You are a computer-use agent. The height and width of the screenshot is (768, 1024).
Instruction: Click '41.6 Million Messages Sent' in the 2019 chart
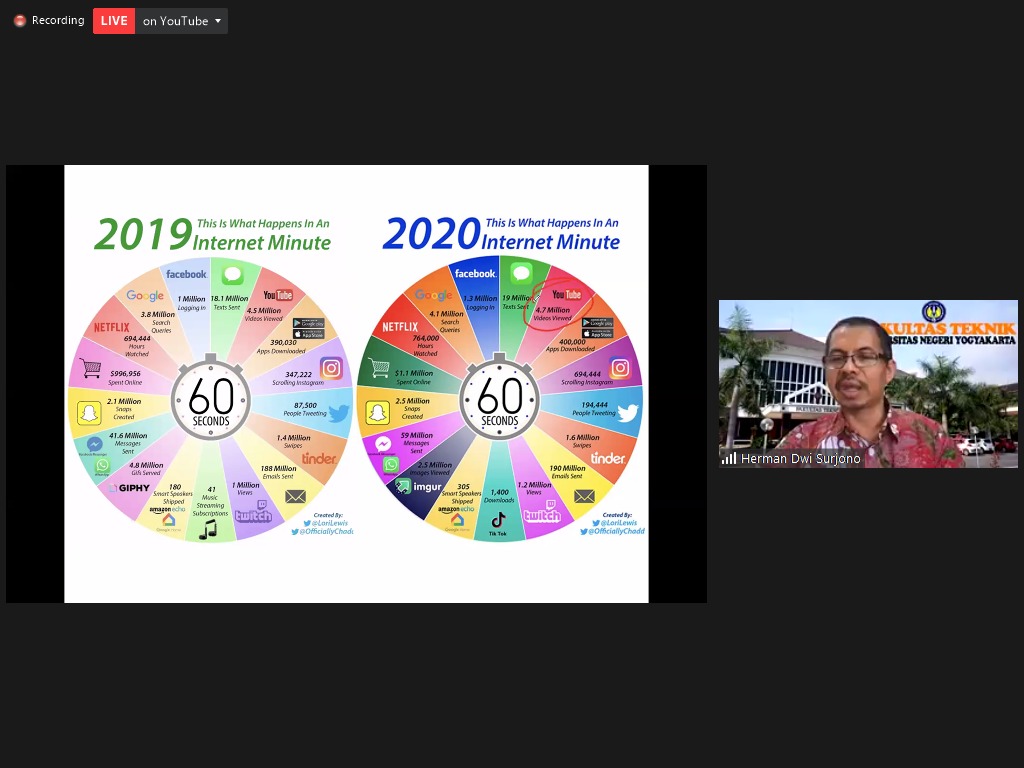point(128,443)
